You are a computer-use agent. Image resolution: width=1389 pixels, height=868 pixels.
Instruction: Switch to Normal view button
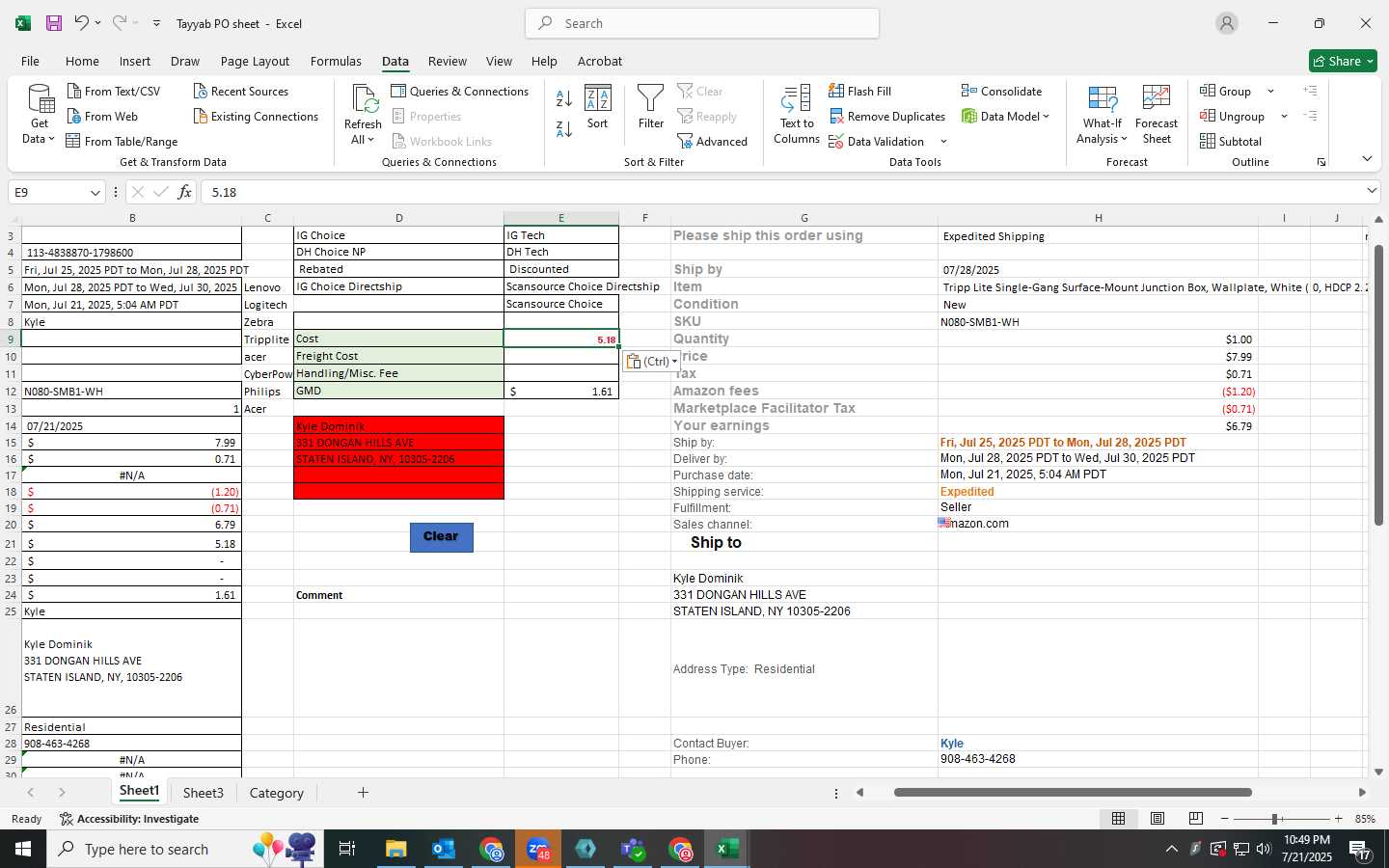(1119, 818)
